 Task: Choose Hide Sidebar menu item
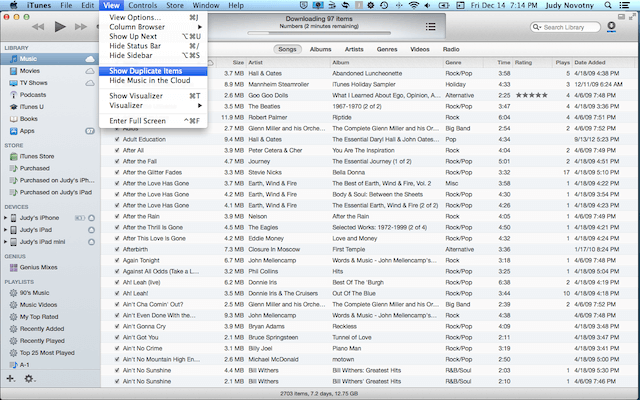[x=153, y=56]
